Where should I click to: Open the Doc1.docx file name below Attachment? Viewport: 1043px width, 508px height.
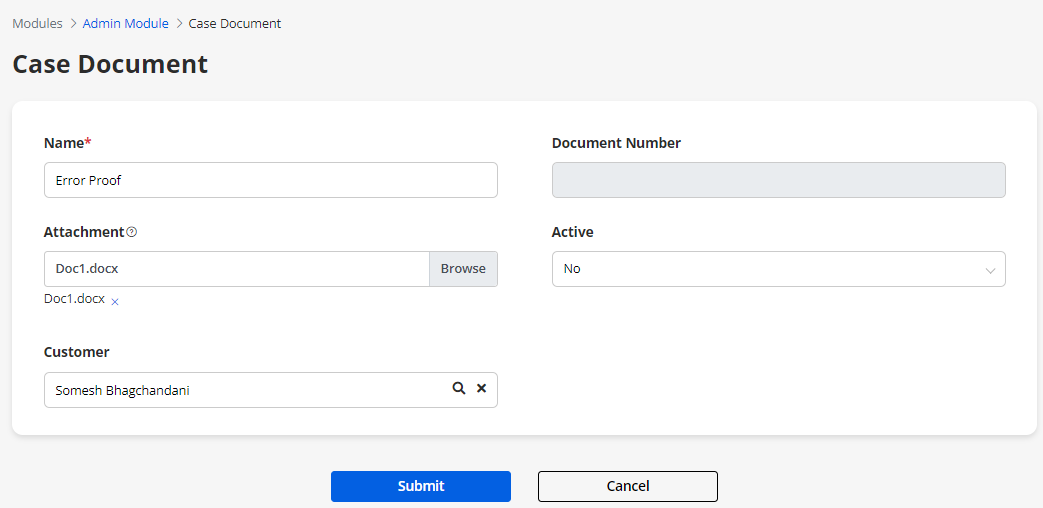click(x=74, y=300)
